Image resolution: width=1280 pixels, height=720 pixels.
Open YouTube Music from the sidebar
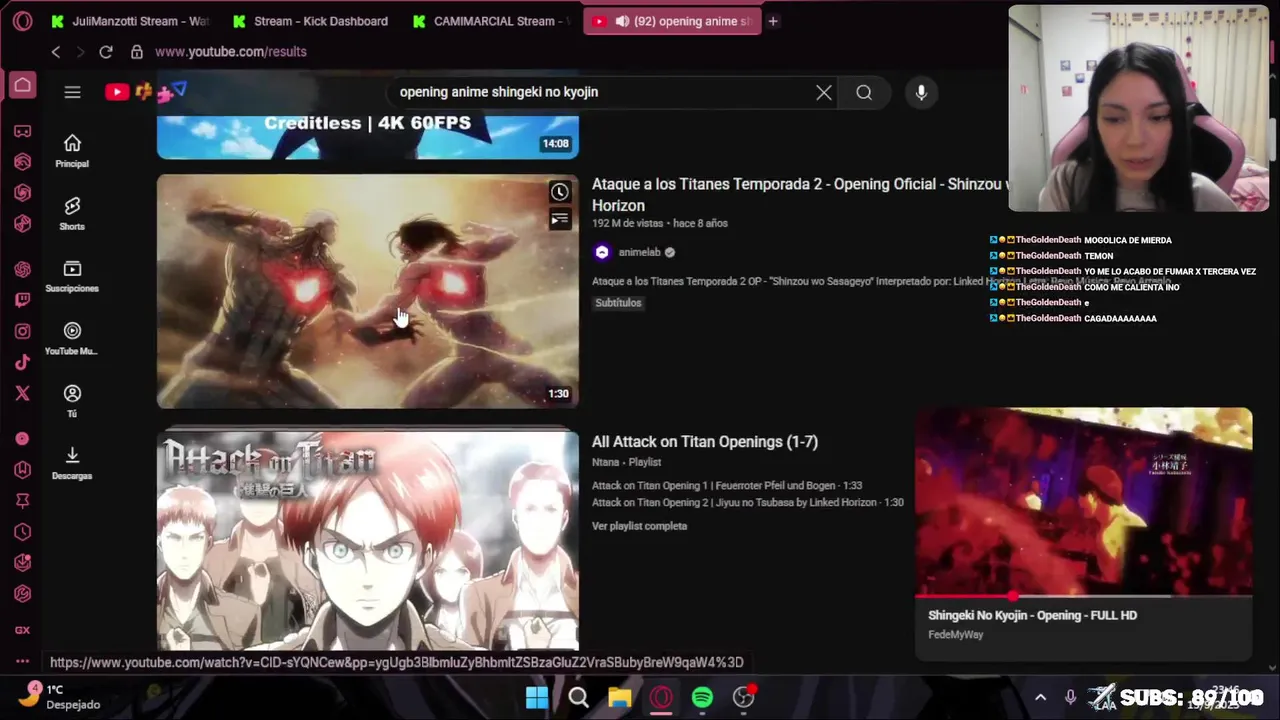coord(72,338)
